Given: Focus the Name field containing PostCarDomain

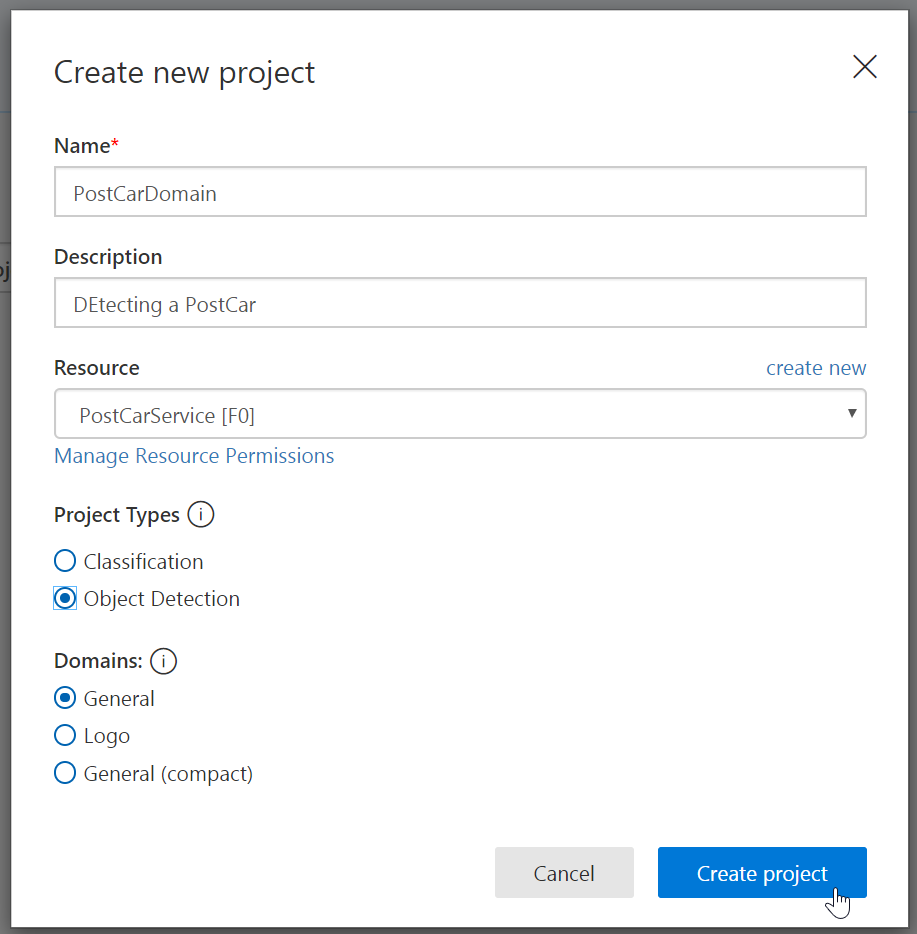Looking at the screenshot, I should (x=460, y=192).
